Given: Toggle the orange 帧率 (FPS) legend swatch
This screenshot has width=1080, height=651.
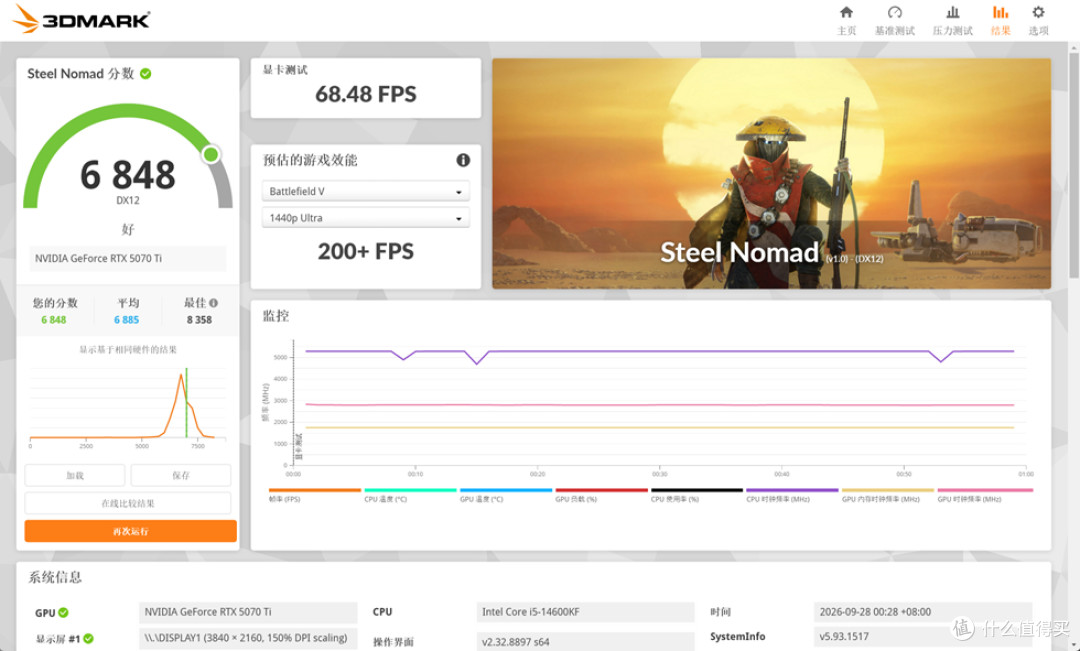Looking at the screenshot, I should 315,490.
